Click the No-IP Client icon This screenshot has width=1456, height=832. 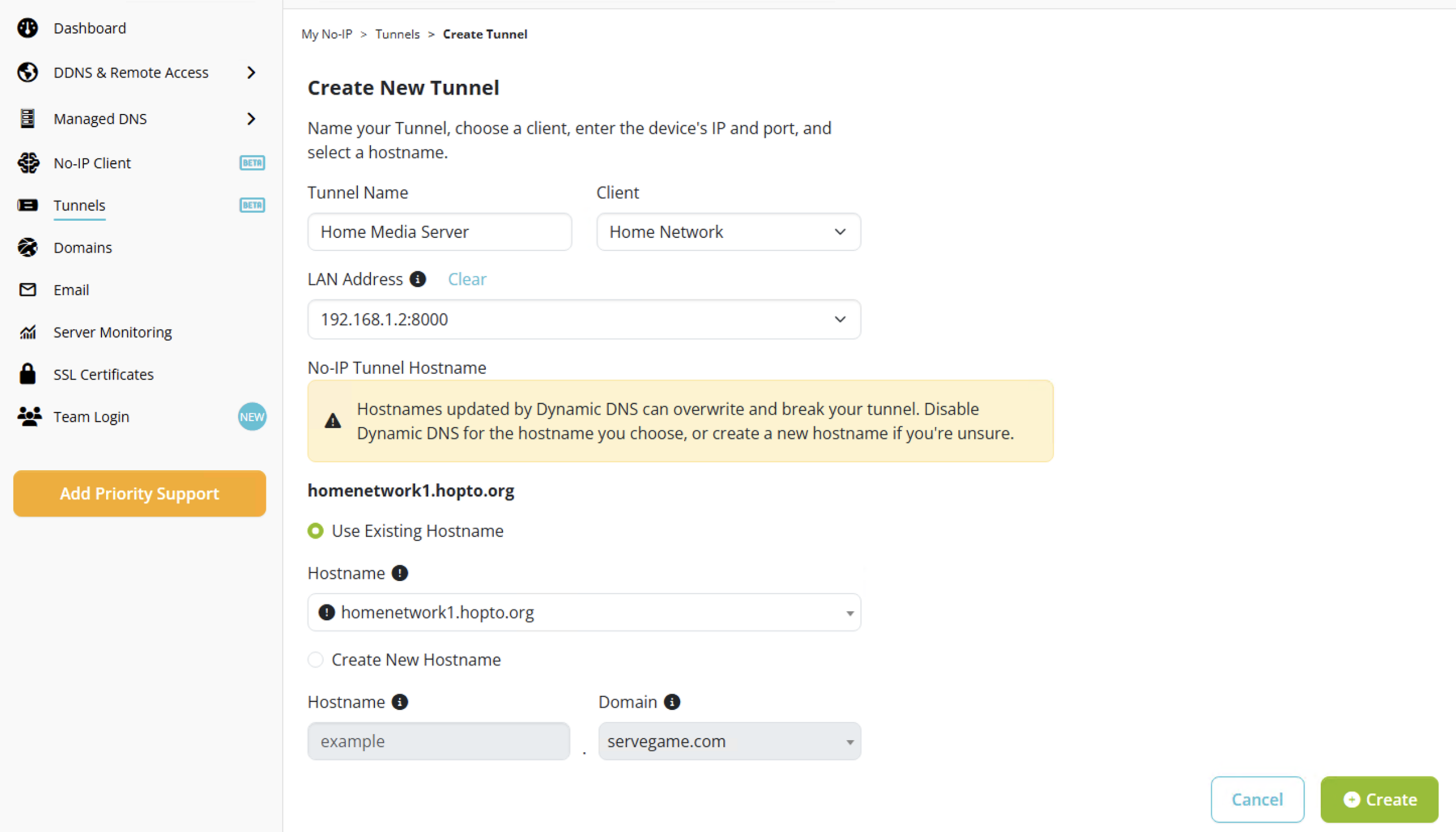pyautogui.click(x=28, y=163)
